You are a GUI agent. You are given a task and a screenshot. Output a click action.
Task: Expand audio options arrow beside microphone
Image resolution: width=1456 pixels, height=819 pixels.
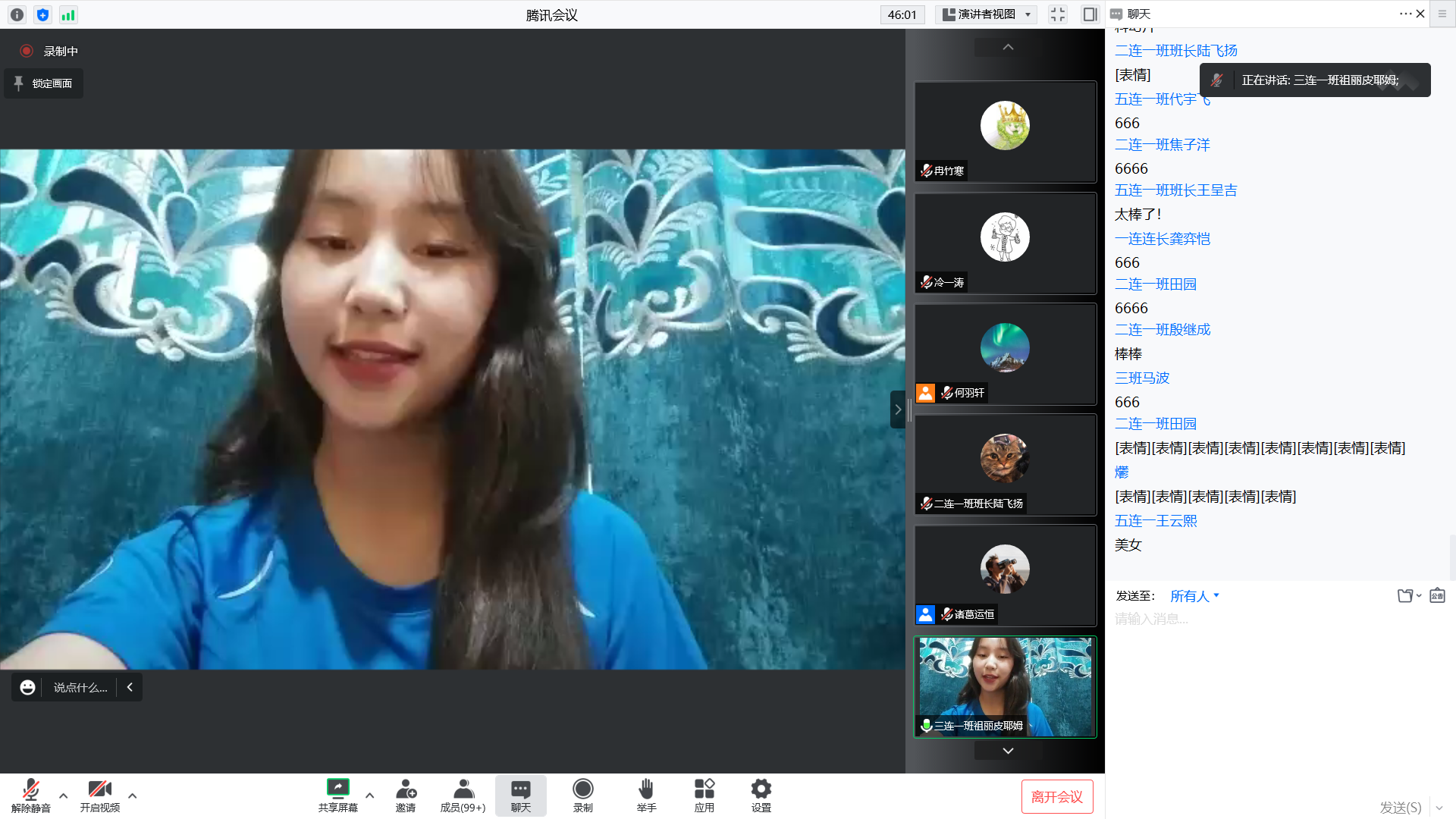click(x=64, y=795)
